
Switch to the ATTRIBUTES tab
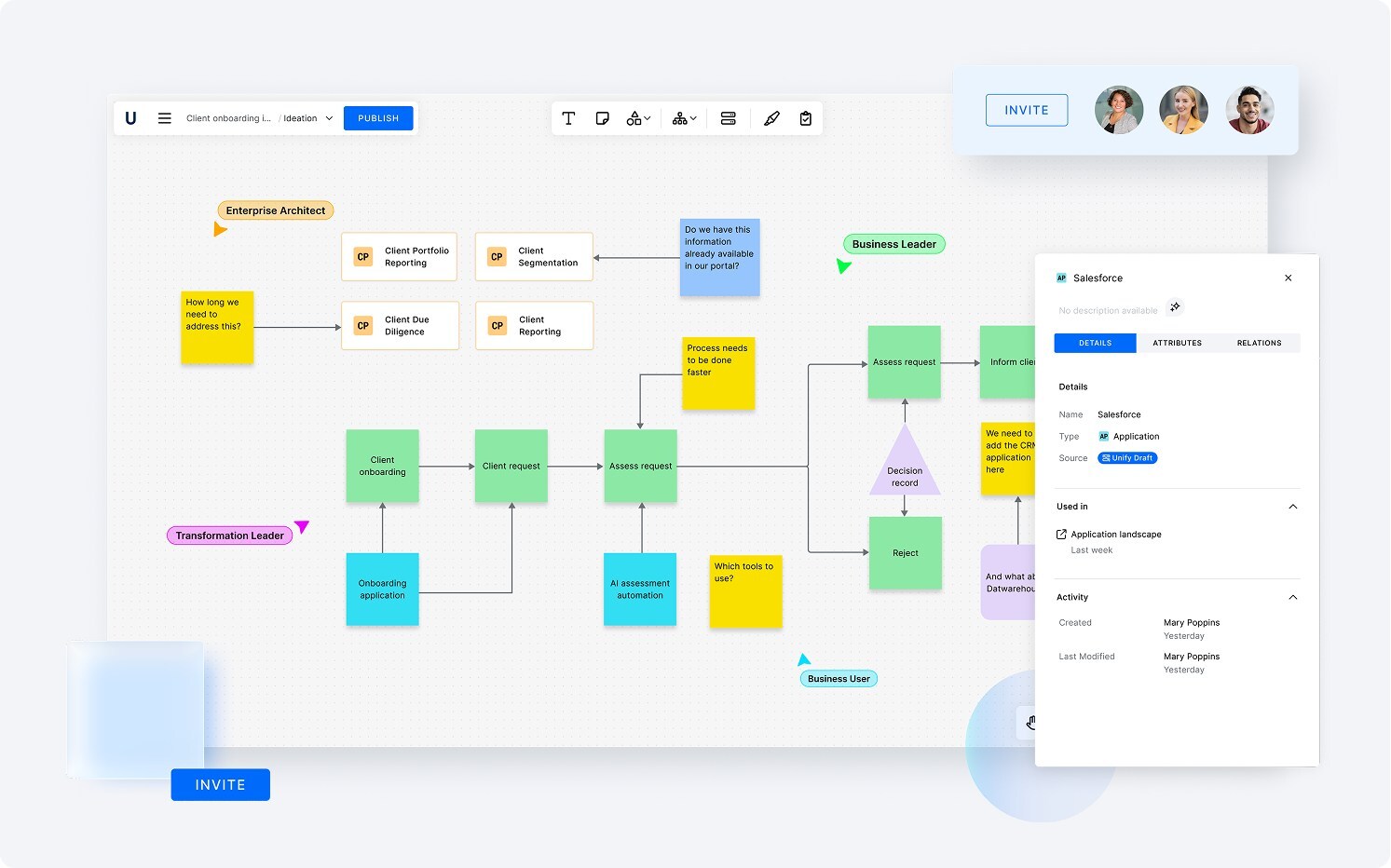pyautogui.click(x=1177, y=343)
